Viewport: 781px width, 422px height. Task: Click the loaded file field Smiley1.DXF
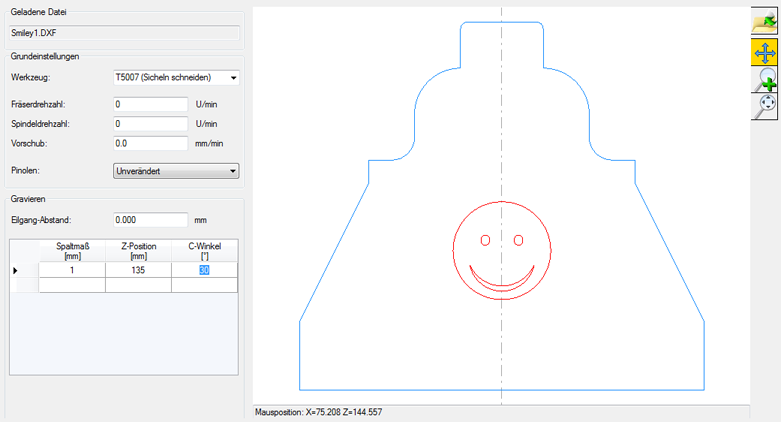point(124,32)
